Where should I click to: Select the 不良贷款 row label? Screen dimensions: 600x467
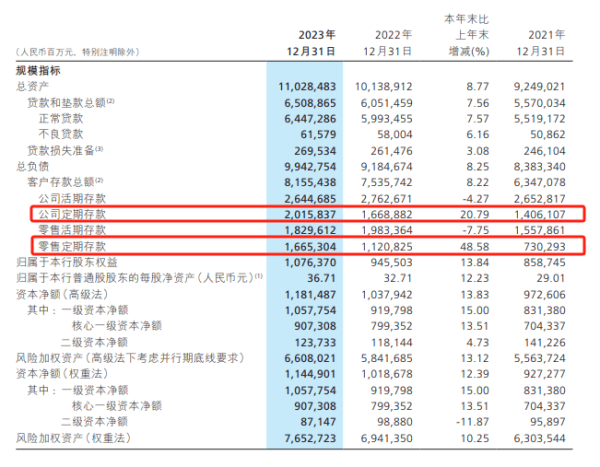pos(57,133)
